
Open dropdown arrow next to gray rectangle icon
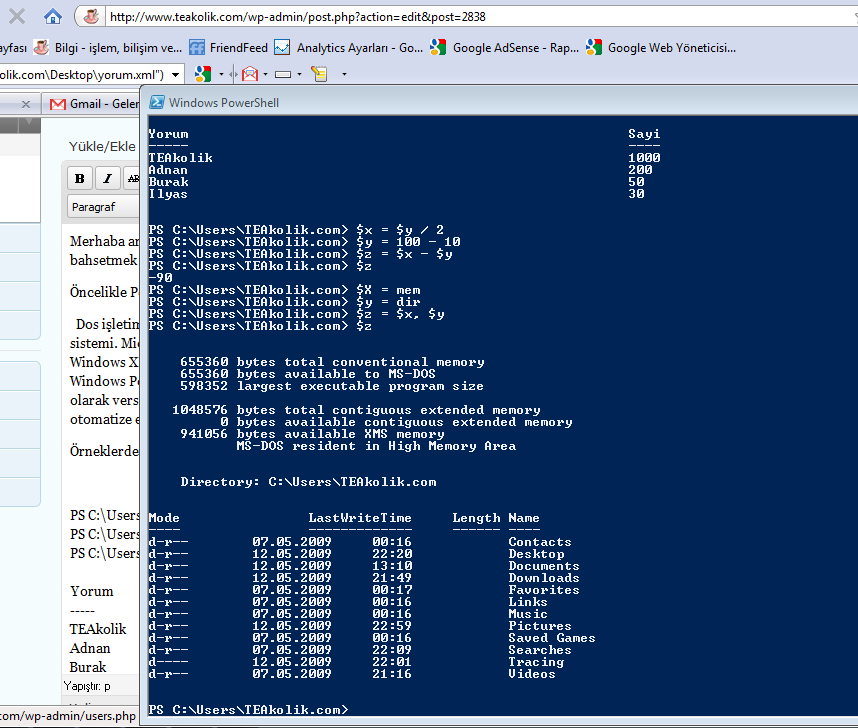click(299, 74)
